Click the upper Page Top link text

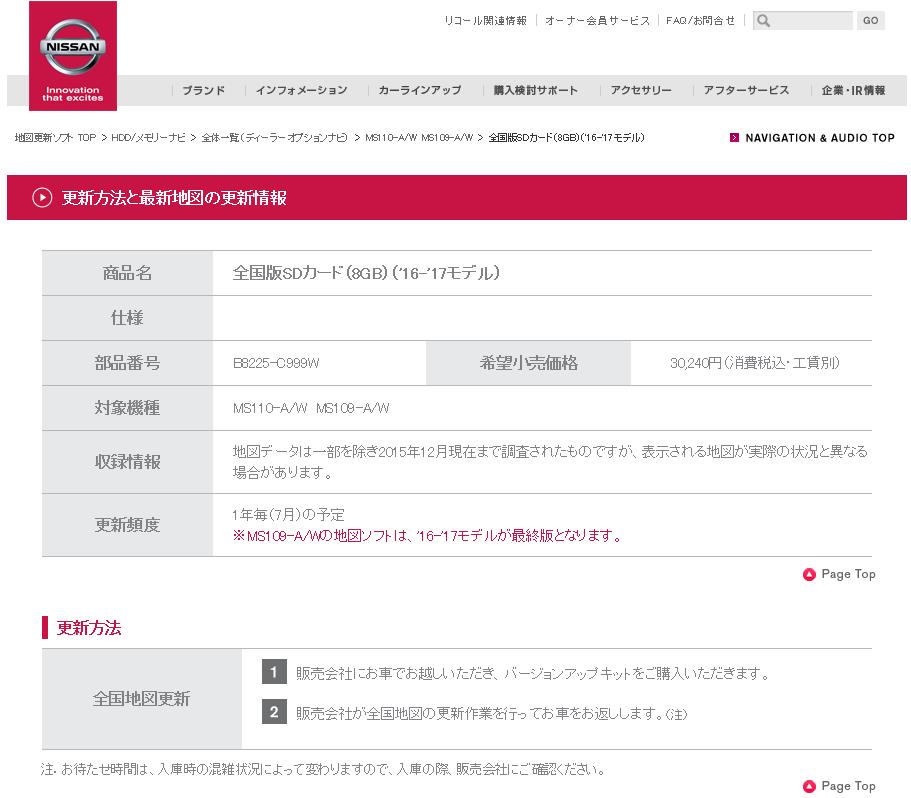click(x=848, y=574)
